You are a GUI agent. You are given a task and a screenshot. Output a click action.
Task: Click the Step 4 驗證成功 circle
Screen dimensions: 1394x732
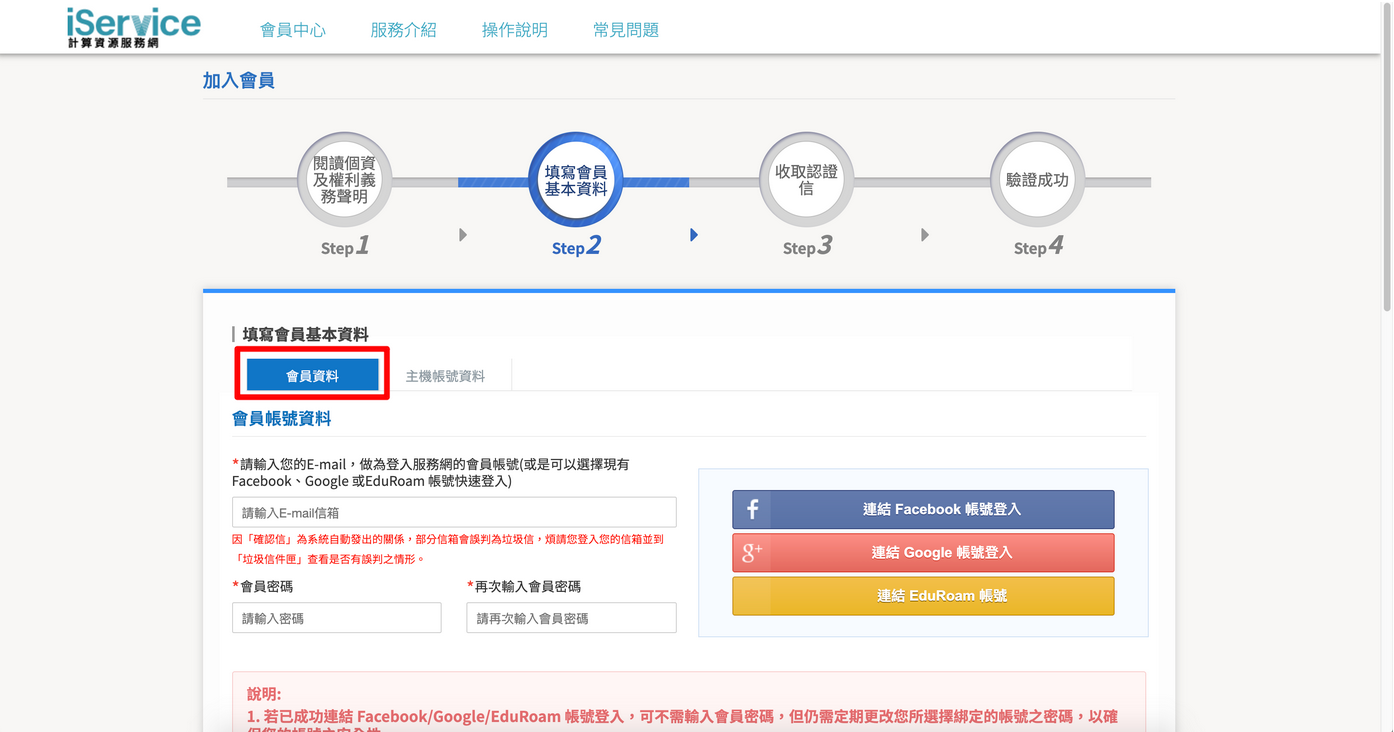click(1037, 178)
